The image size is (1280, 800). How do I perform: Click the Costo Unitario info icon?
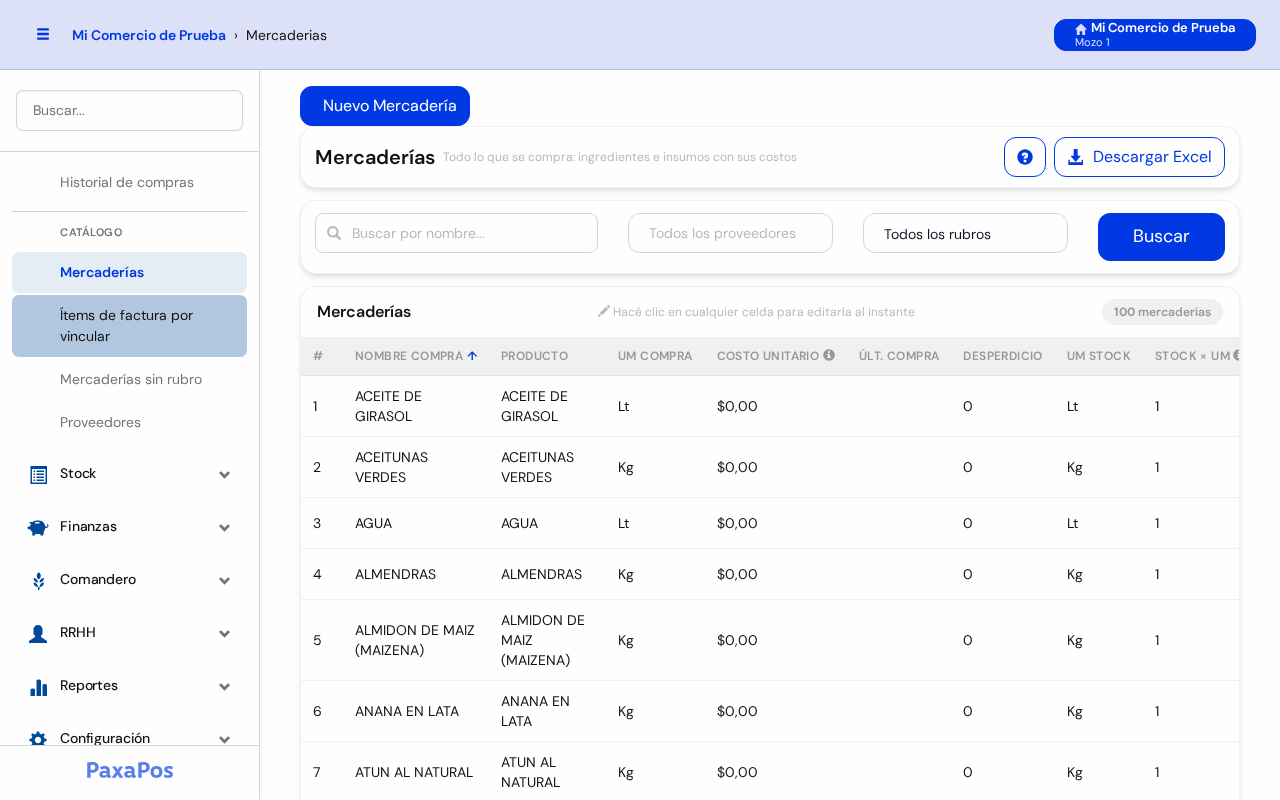tap(829, 355)
